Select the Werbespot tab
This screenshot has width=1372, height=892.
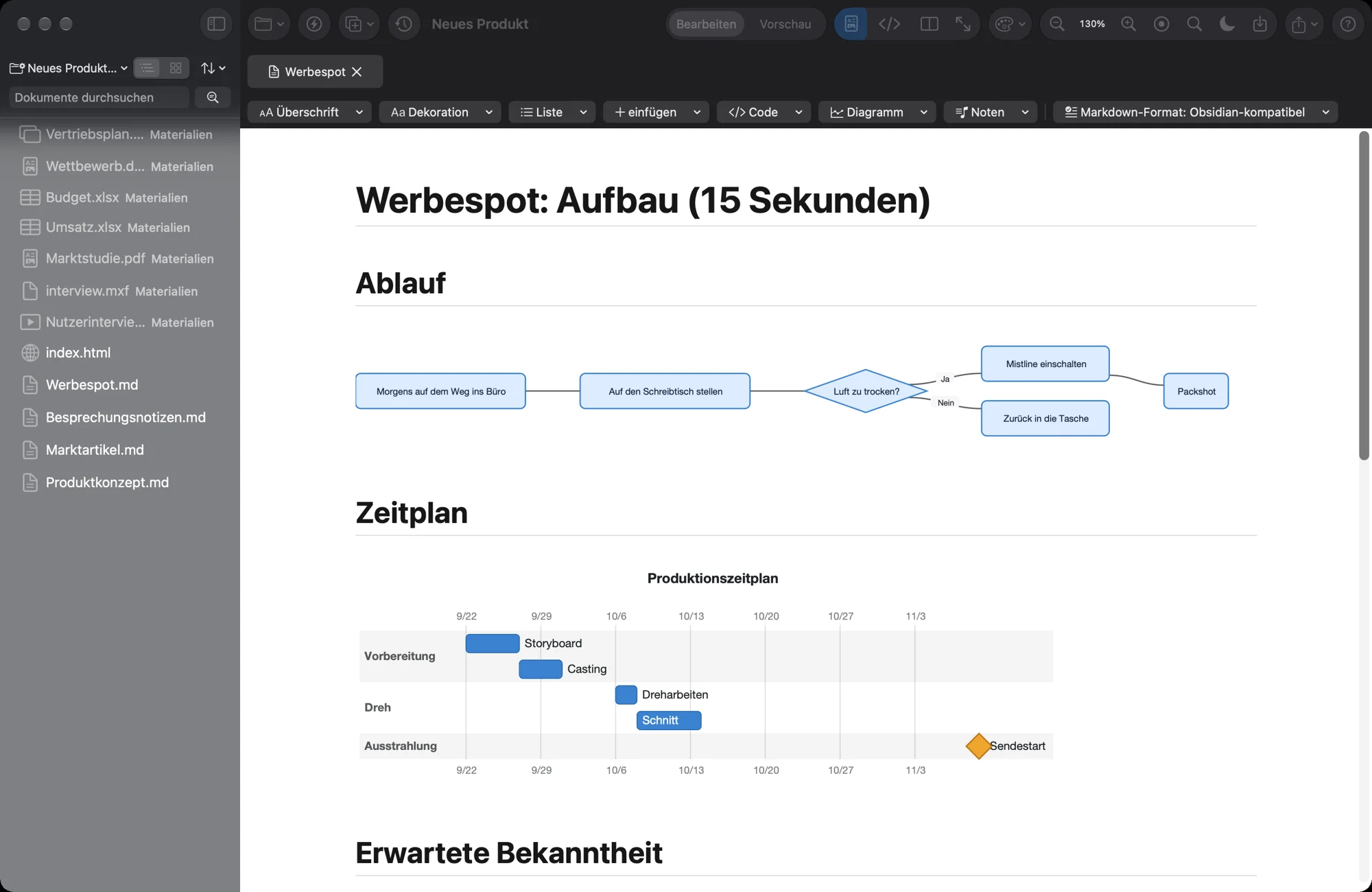coord(315,71)
